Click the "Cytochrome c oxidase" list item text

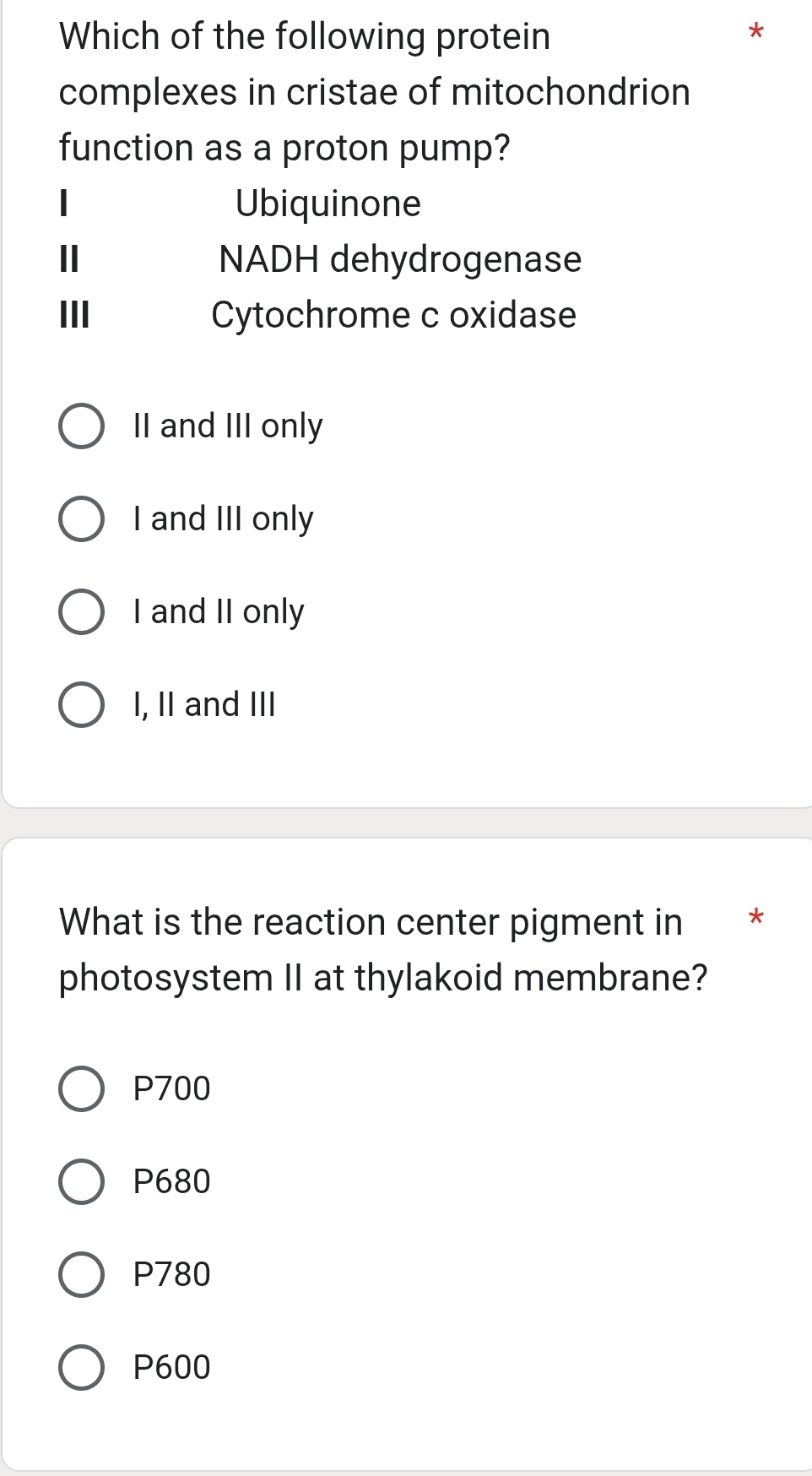393,315
